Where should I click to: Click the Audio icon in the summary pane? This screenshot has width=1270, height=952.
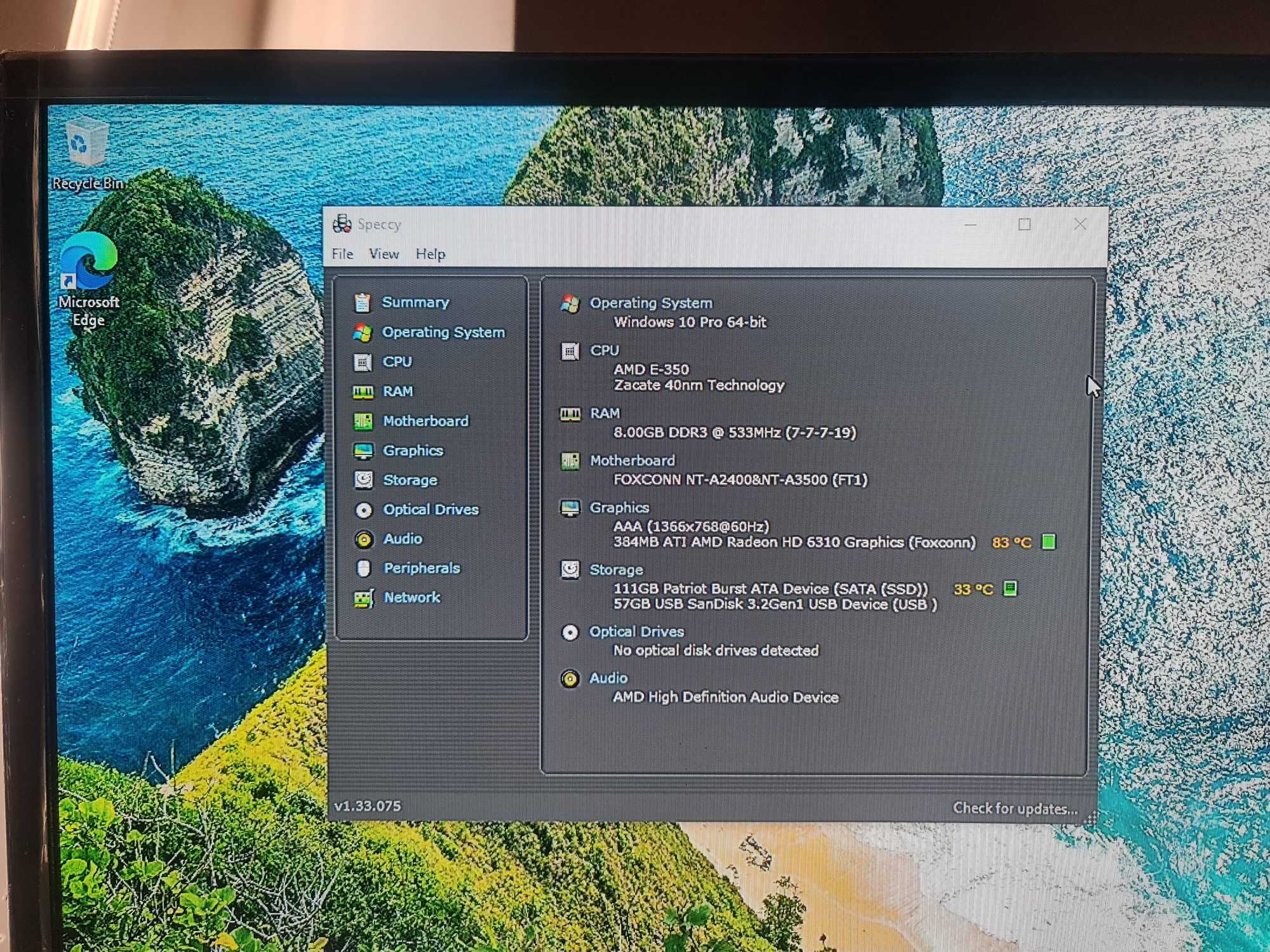coord(570,678)
